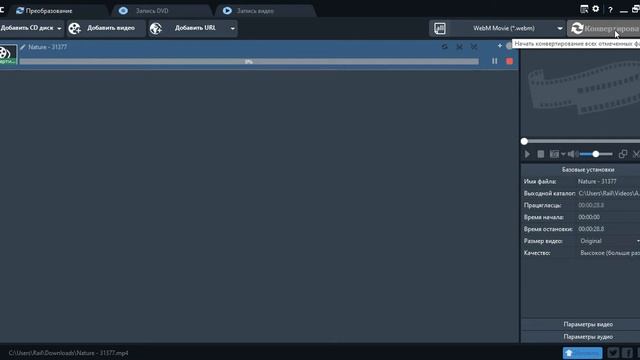The width and height of the screenshot is (640, 360).
Task: Click the effects crop icon in the Nature row
Action: click(474, 47)
